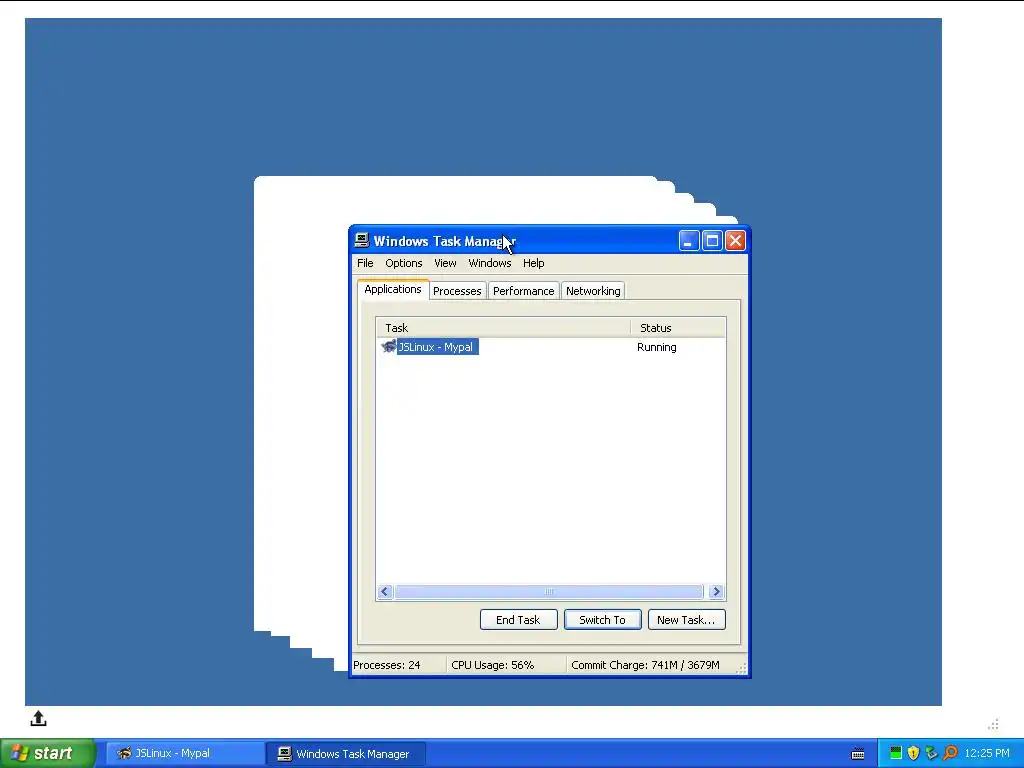Screen dimensions: 1024x768
Task: Open the Options menu
Action: coord(404,263)
